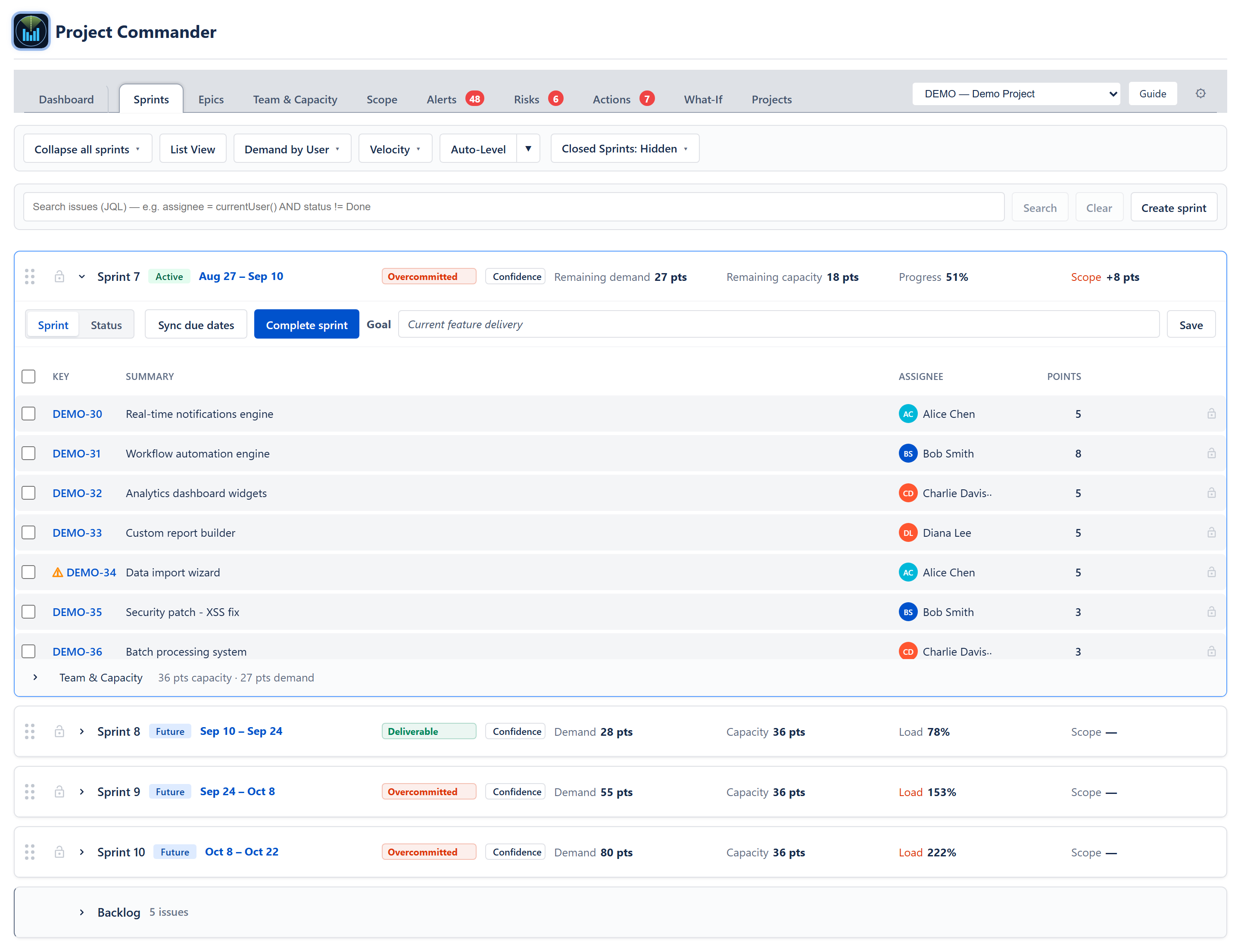Open Demand by User dropdown
The width and height of the screenshot is (1241, 952).
tap(292, 149)
